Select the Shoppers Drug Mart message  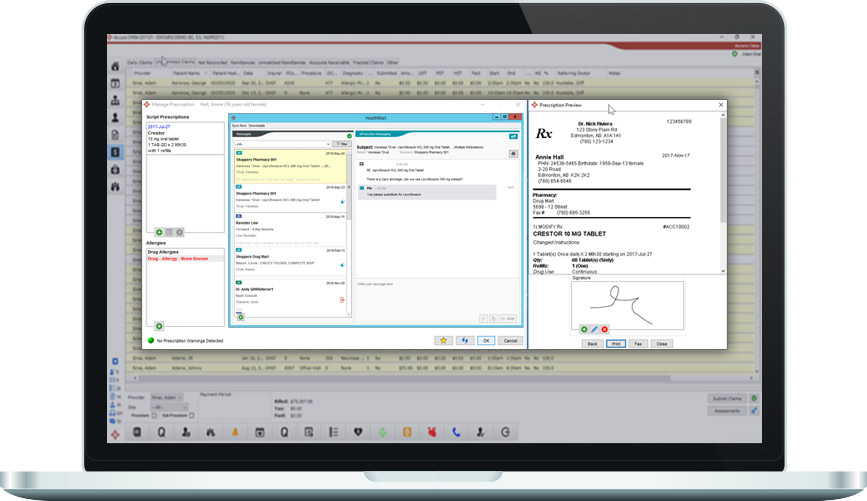click(x=291, y=262)
